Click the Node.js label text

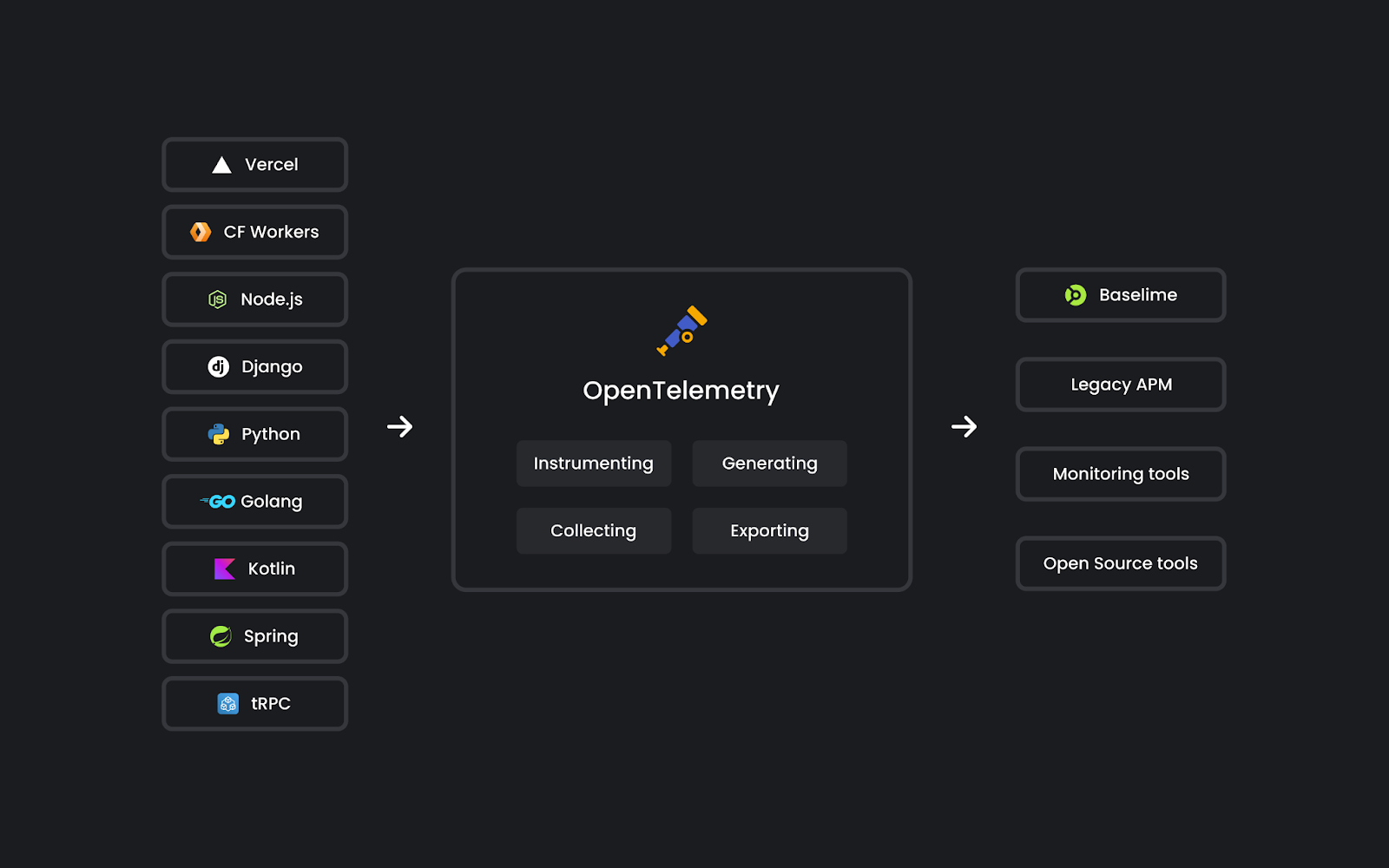(x=272, y=299)
